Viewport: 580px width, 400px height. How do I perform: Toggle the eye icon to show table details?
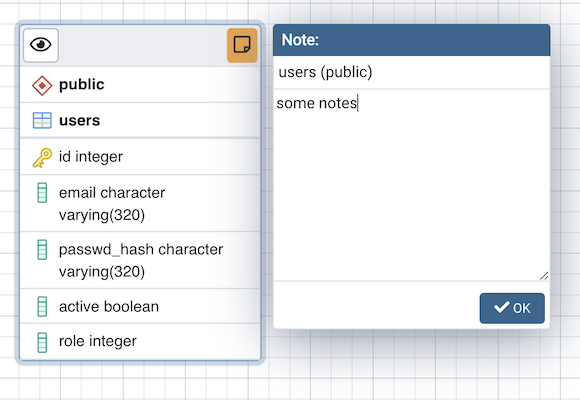click(41, 45)
